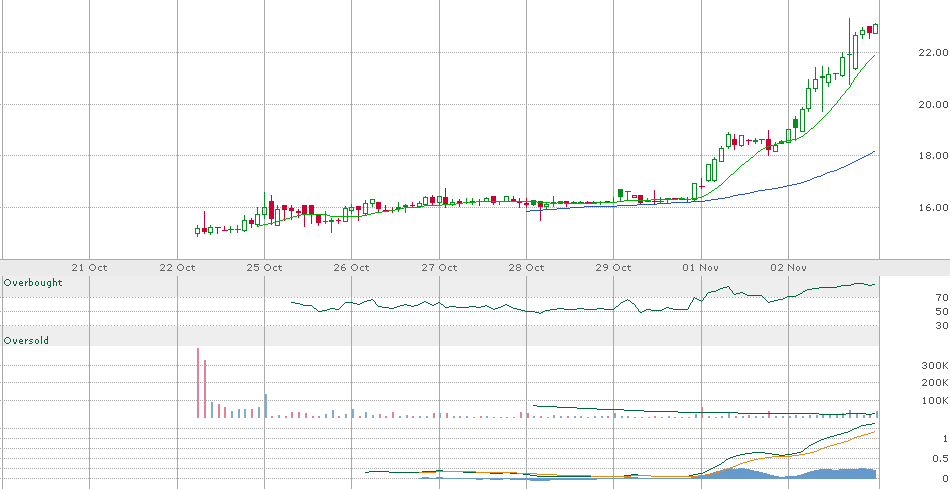Screen dimensions: 950x489
Task: Click the 27 Oct date label
Action: [439, 267]
